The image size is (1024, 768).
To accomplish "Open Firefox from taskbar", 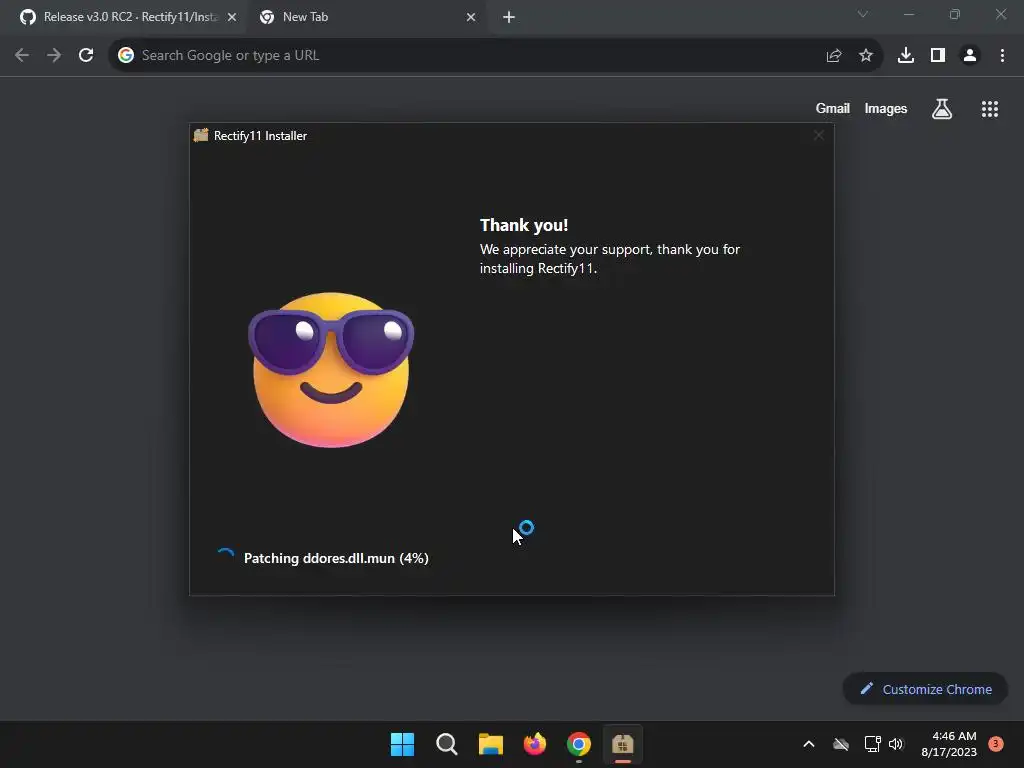I will coord(535,744).
